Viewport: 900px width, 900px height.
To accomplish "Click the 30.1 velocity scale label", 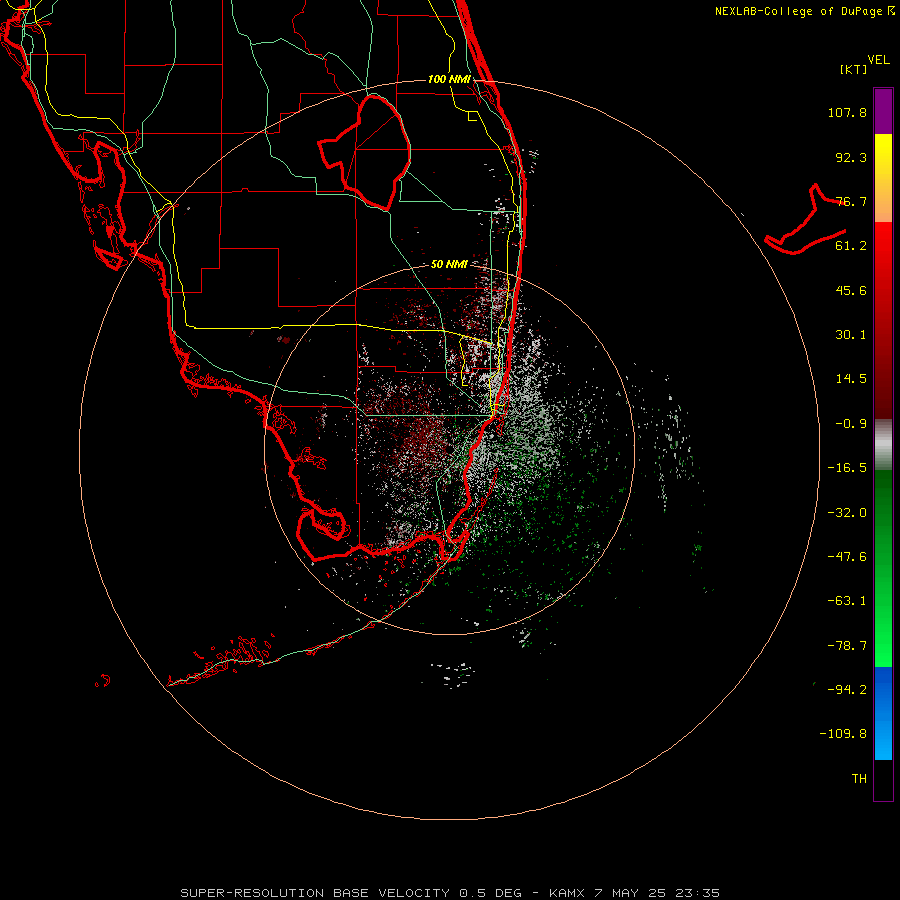I will [851, 335].
